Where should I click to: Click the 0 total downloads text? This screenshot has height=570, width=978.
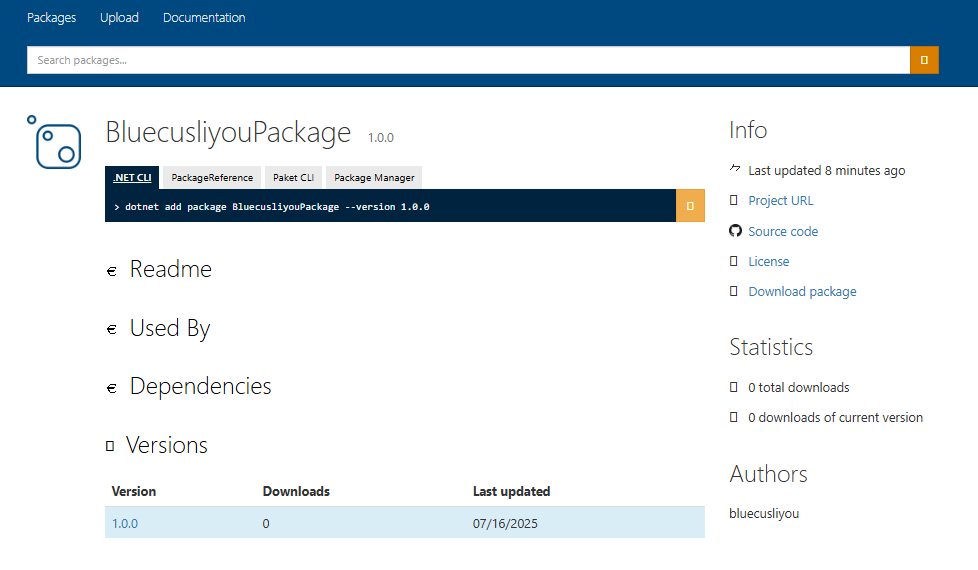coord(799,387)
